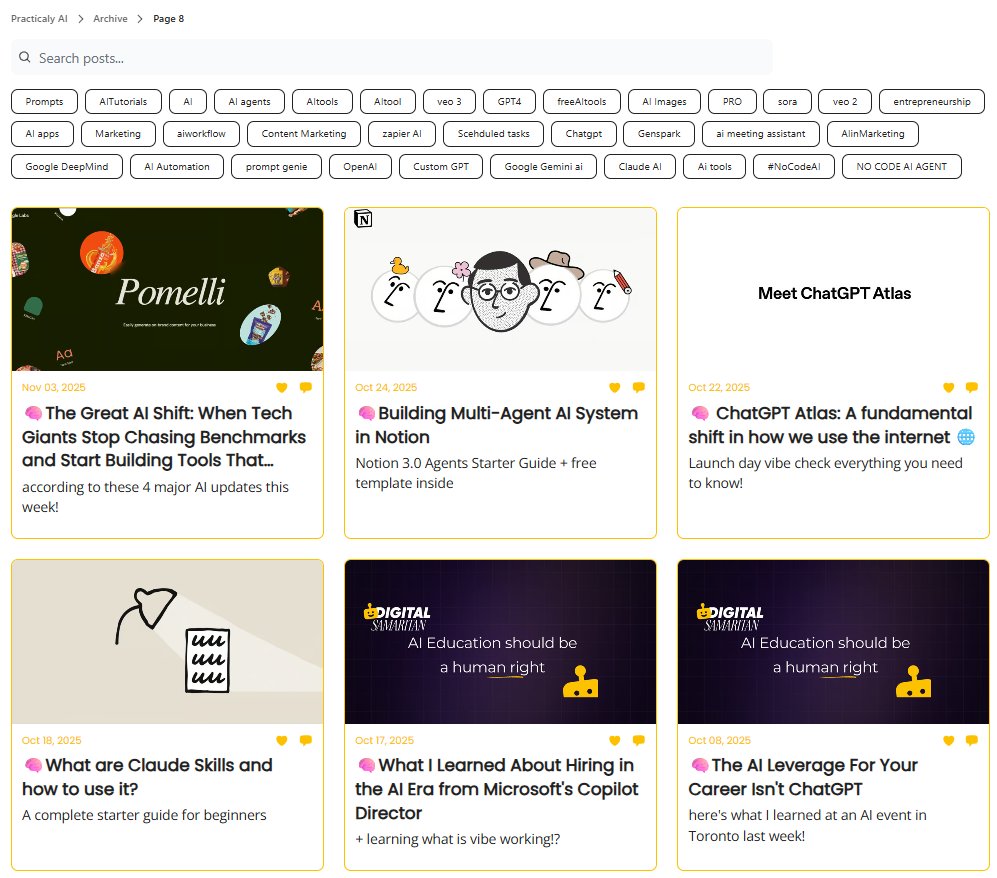Screen dimensions: 997x878
Task: Focus the Search posts field
Action: click(x=392, y=58)
